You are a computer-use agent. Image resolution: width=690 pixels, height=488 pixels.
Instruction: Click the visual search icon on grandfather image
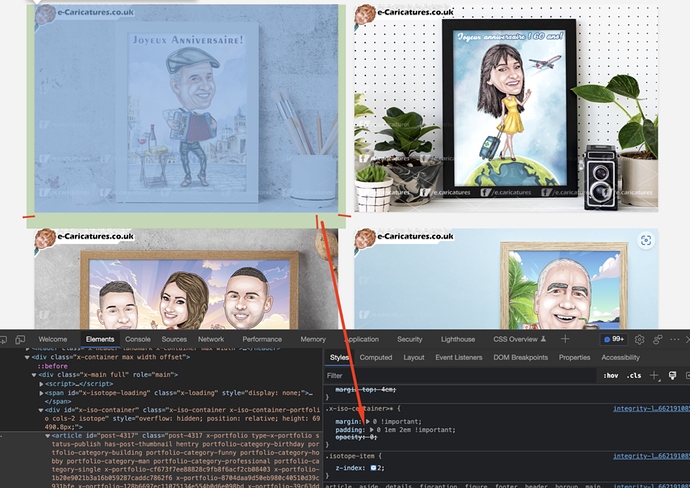646,240
